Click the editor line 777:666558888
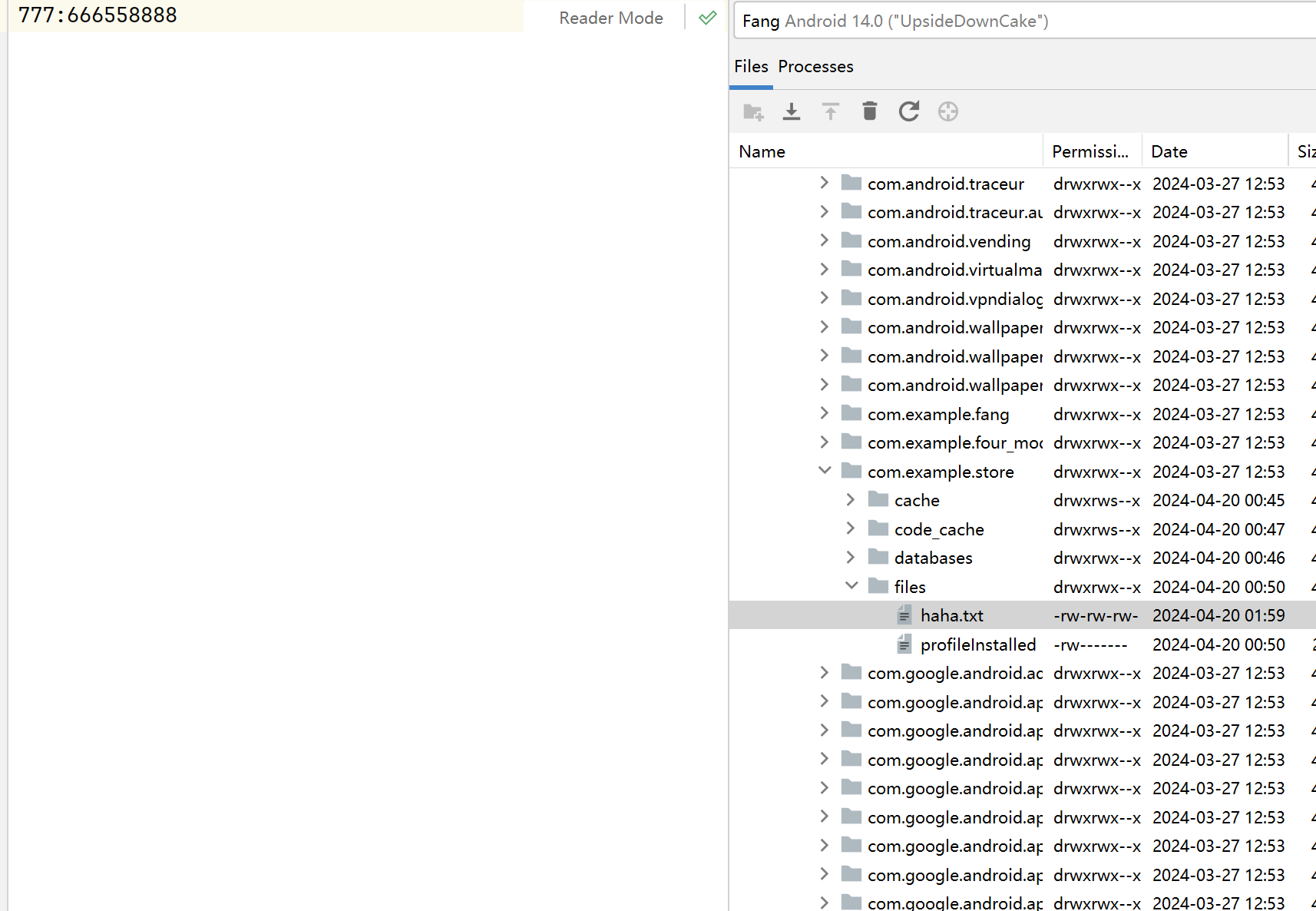The image size is (1316, 911). (98, 15)
